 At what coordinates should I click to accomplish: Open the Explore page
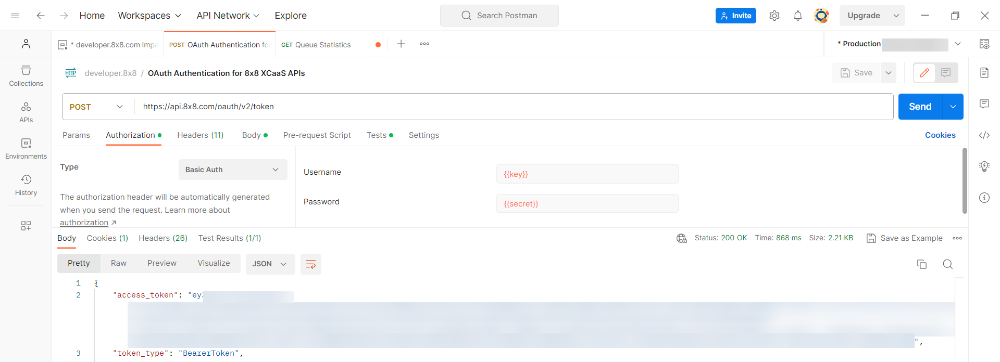click(290, 15)
